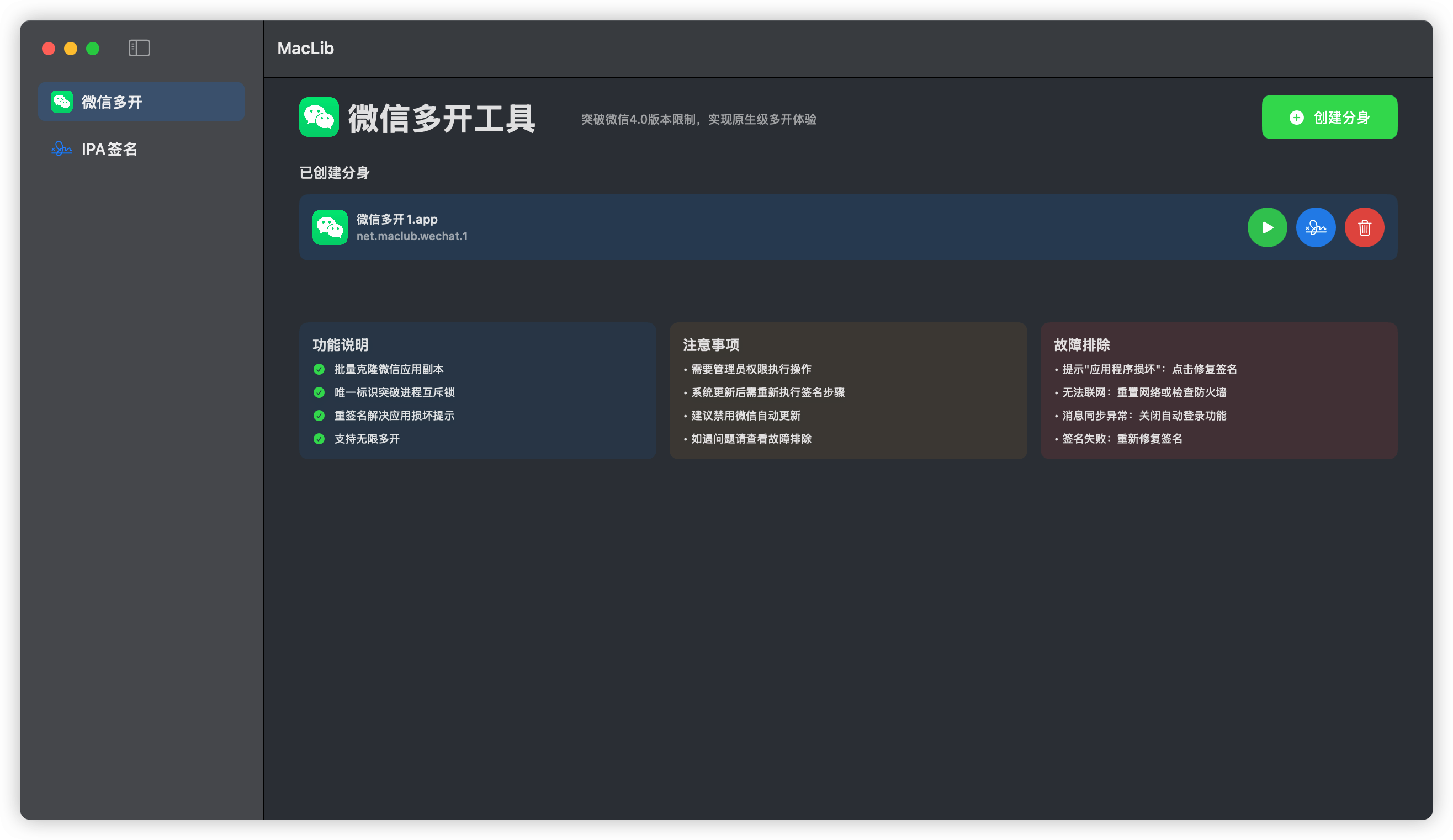Image resolution: width=1453 pixels, height=840 pixels.
Task: Click the WeChat icon of 微信多开 1.app
Action: tap(330, 227)
